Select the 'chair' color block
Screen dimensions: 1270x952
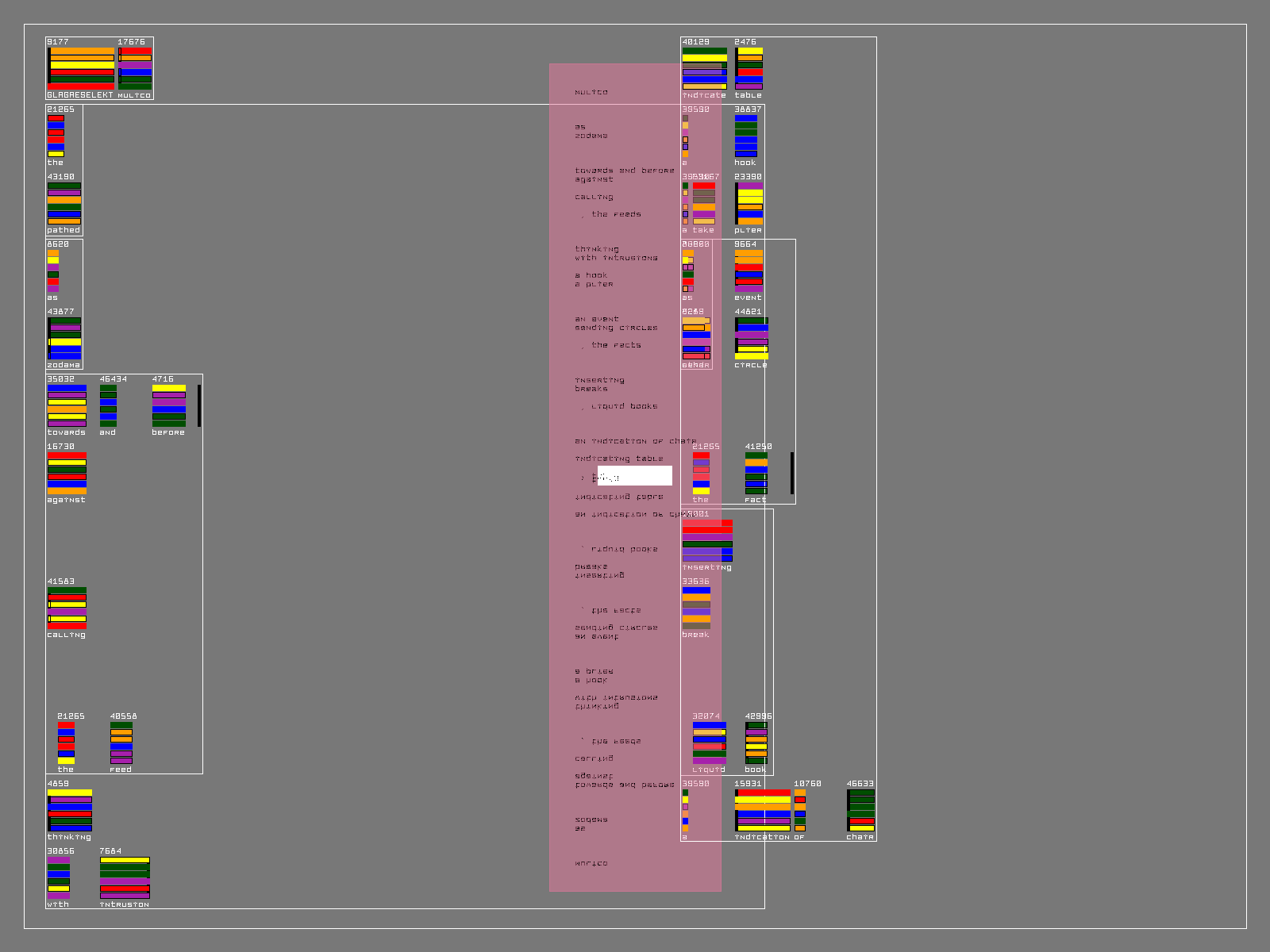coord(860,810)
